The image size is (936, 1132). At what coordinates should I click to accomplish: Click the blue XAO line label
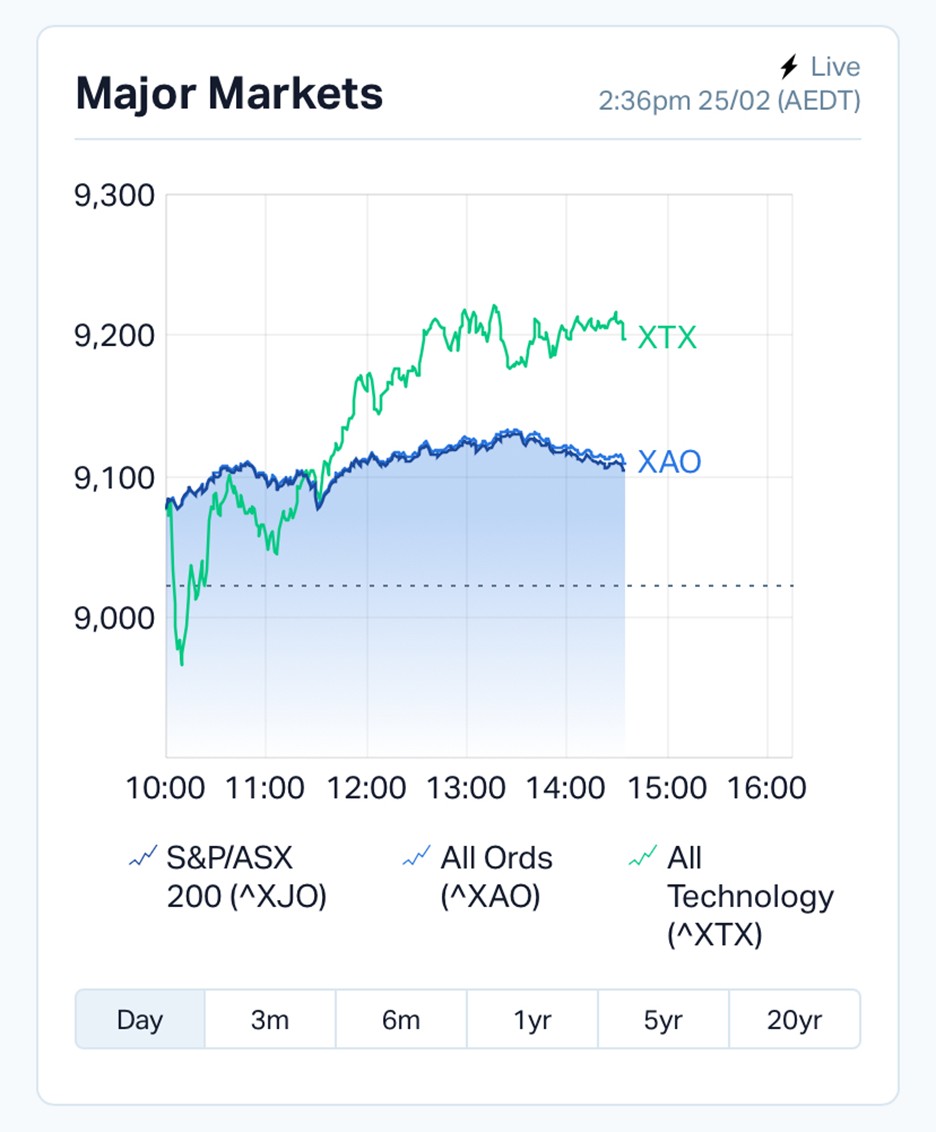pyautogui.click(x=669, y=462)
